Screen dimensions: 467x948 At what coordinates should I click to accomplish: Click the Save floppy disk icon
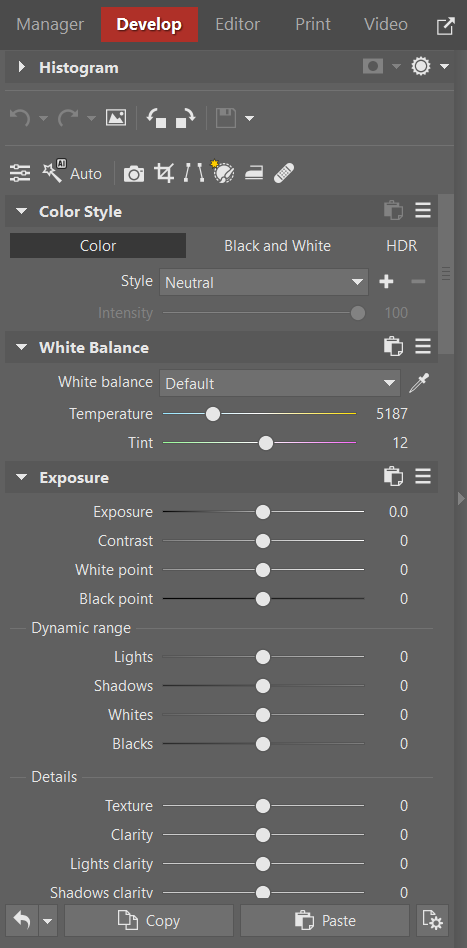pyautogui.click(x=226, y=117)
